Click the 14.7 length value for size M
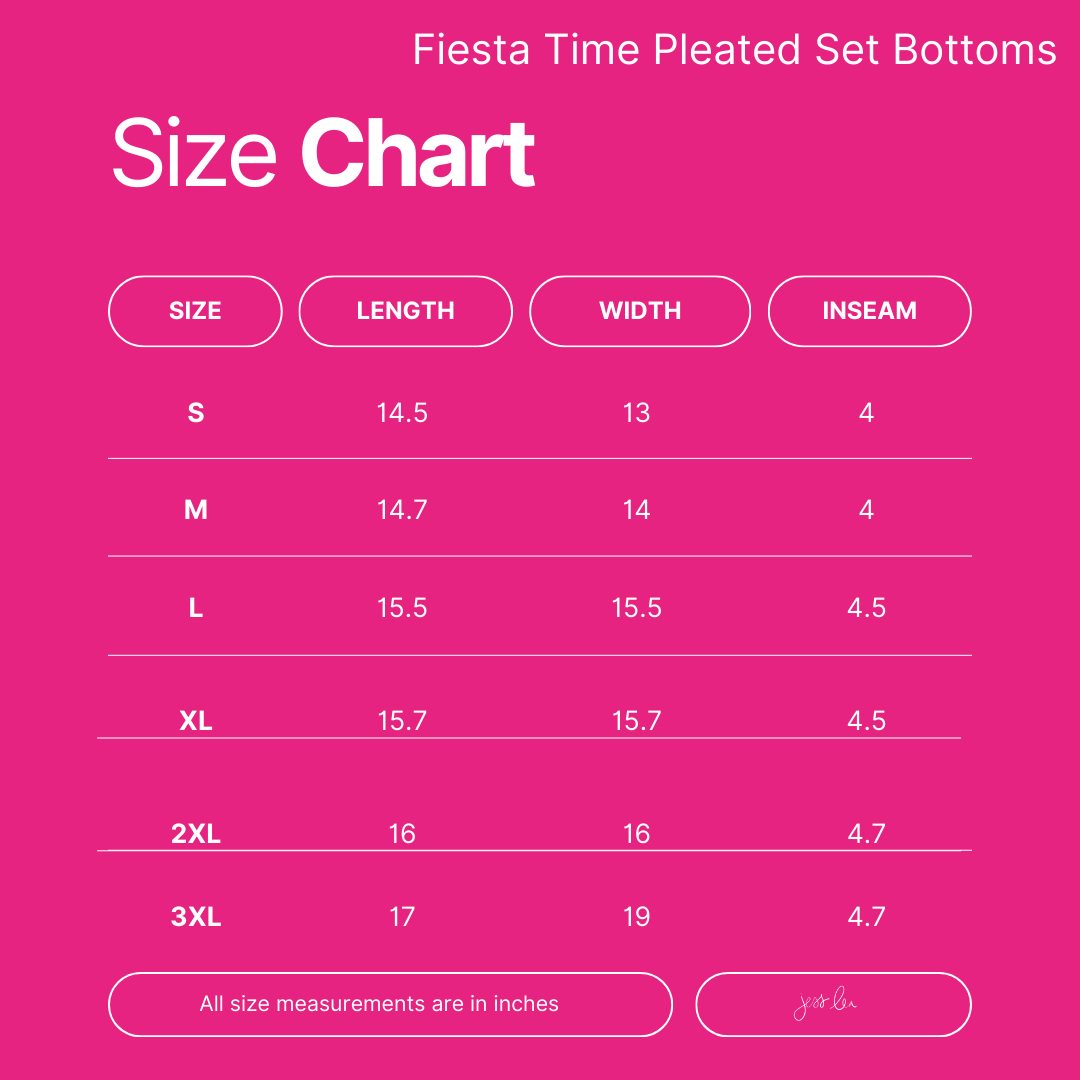 [x=402, y=510]
